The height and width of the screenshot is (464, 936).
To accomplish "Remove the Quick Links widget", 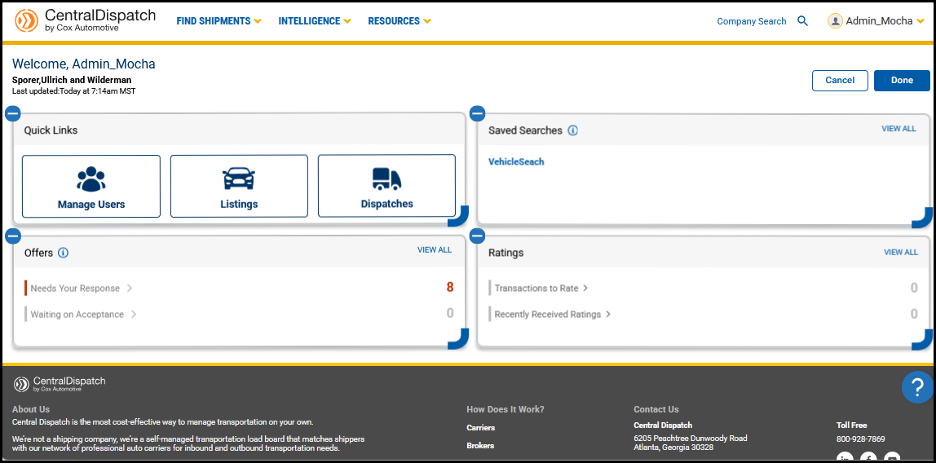I will 13,113.
